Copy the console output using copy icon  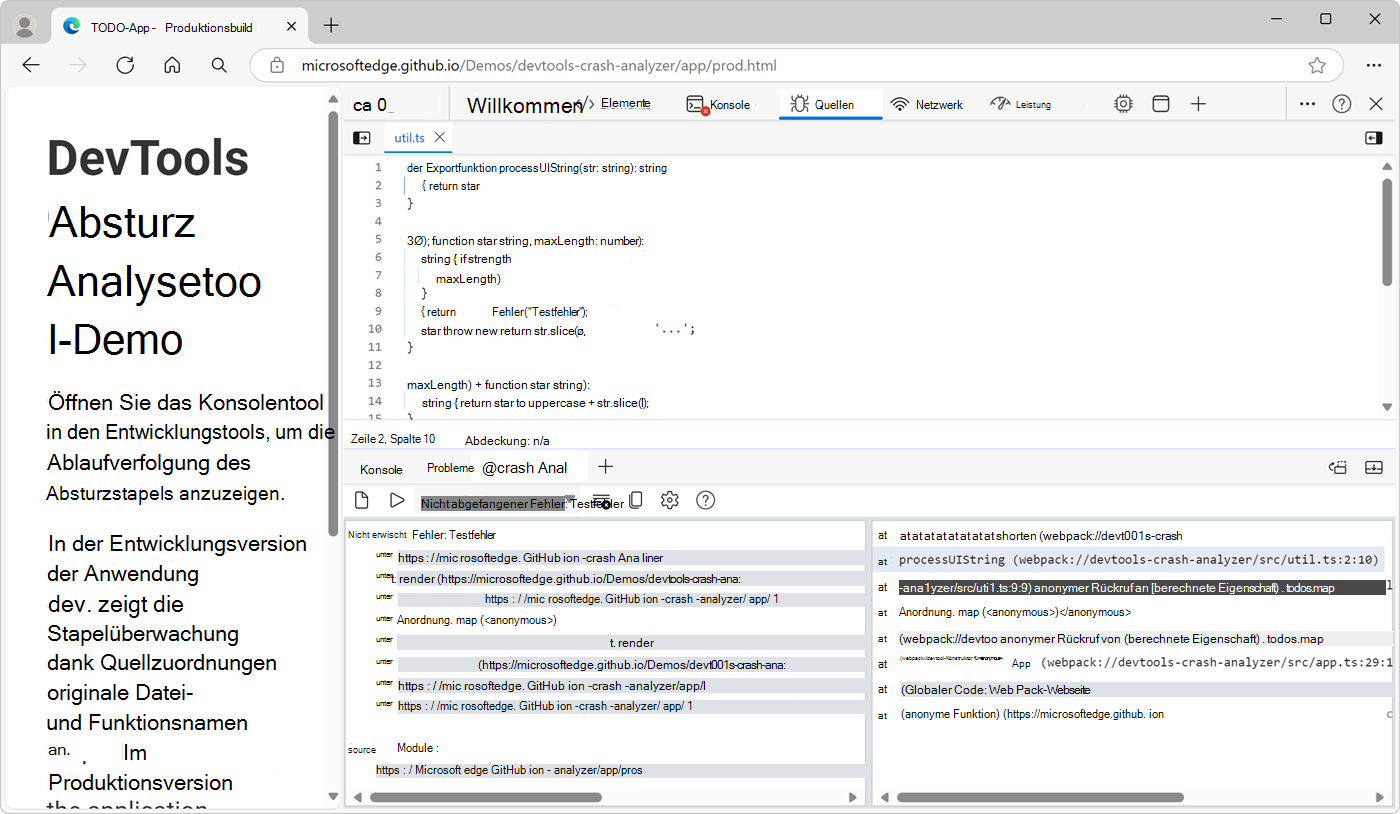coord(636,500)
